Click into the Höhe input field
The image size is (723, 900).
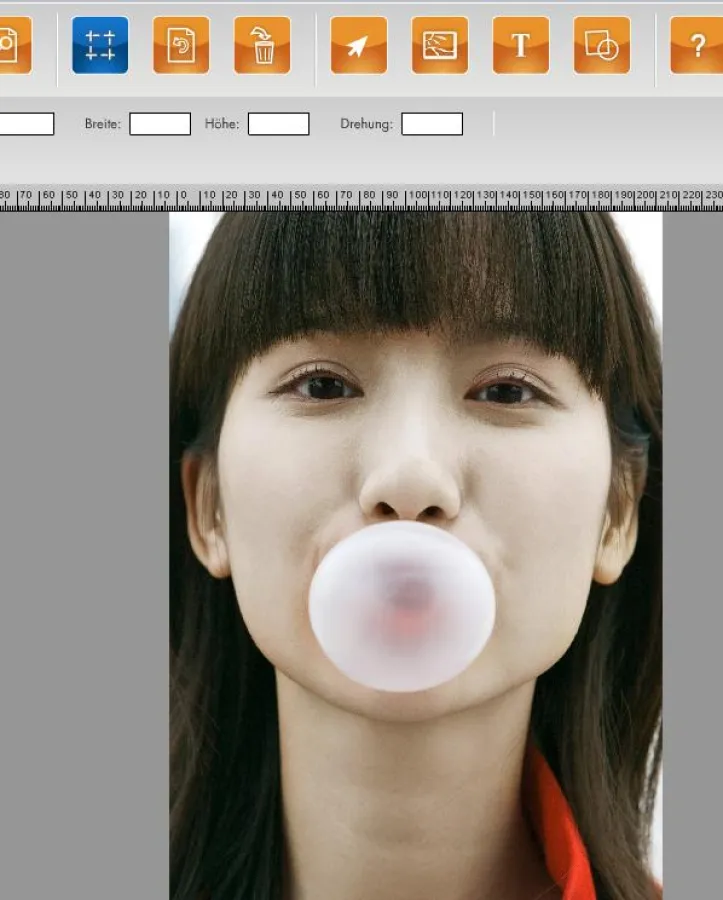pos(278,124)
